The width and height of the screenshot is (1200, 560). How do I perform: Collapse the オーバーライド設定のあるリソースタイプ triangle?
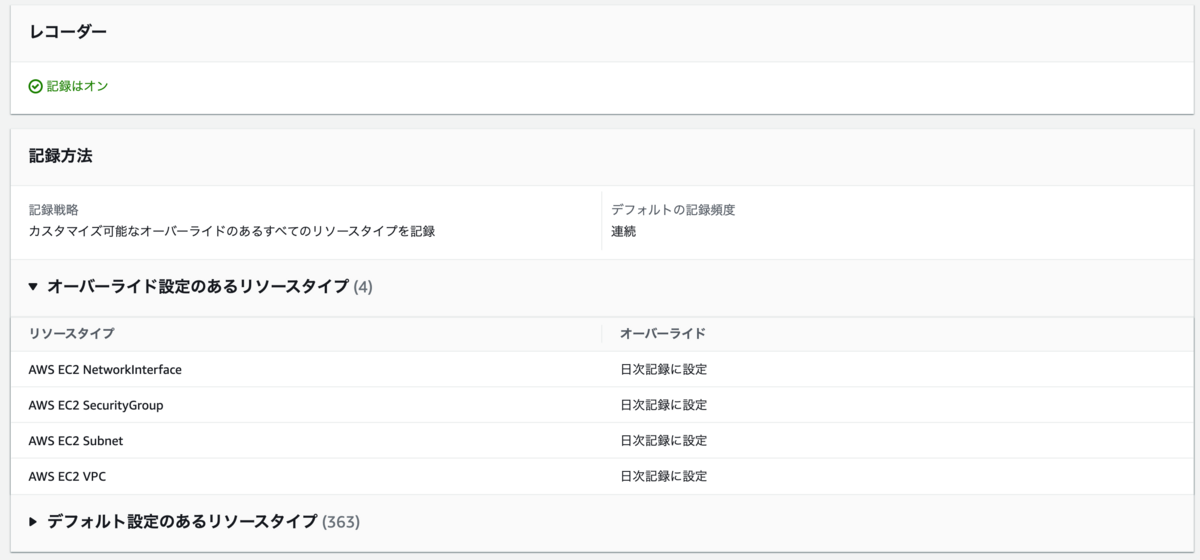coord(33,287)
